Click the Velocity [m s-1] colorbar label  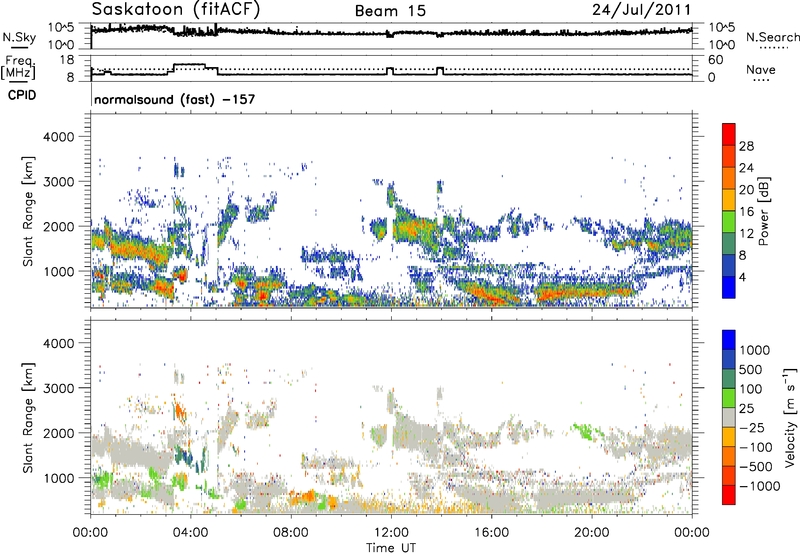tap(790, 417)
